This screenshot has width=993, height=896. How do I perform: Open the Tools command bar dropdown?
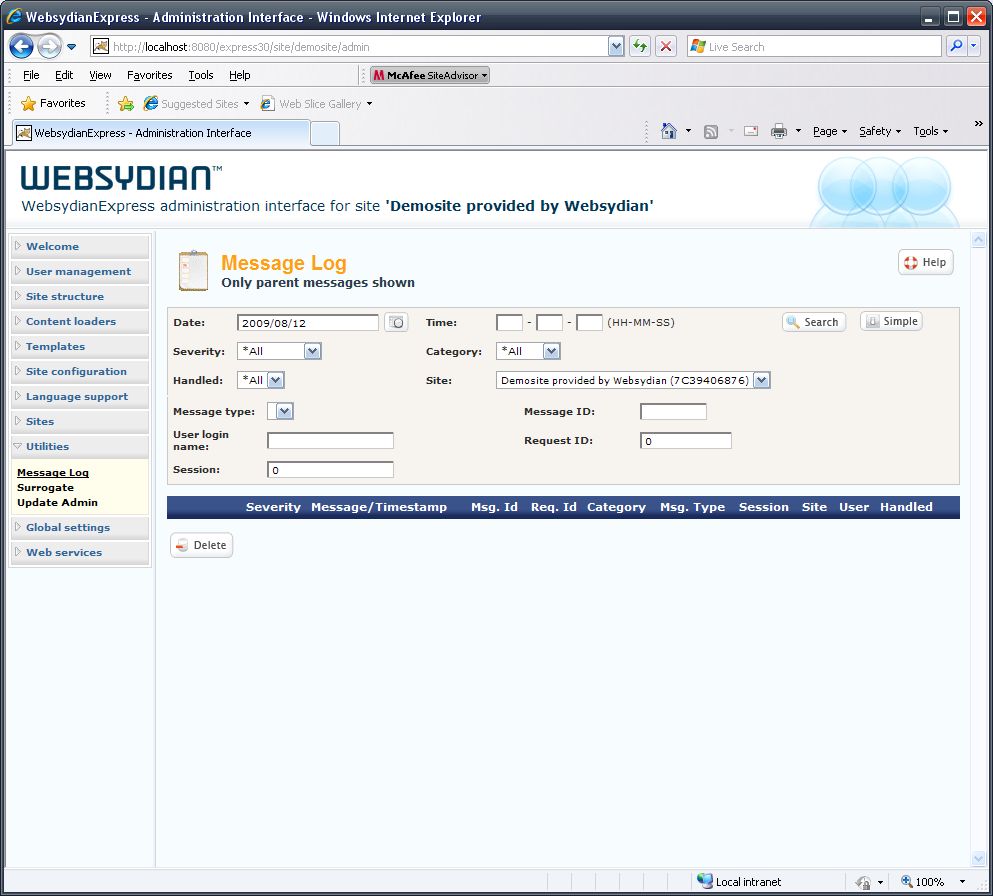point(930,131)
